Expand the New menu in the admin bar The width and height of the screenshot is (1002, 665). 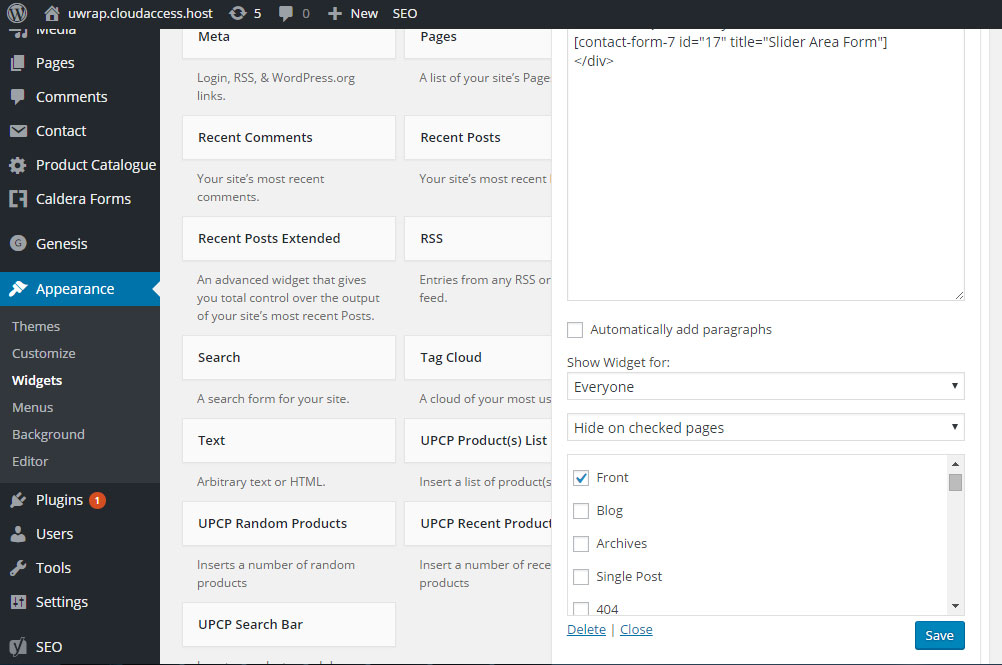(352, 13)
